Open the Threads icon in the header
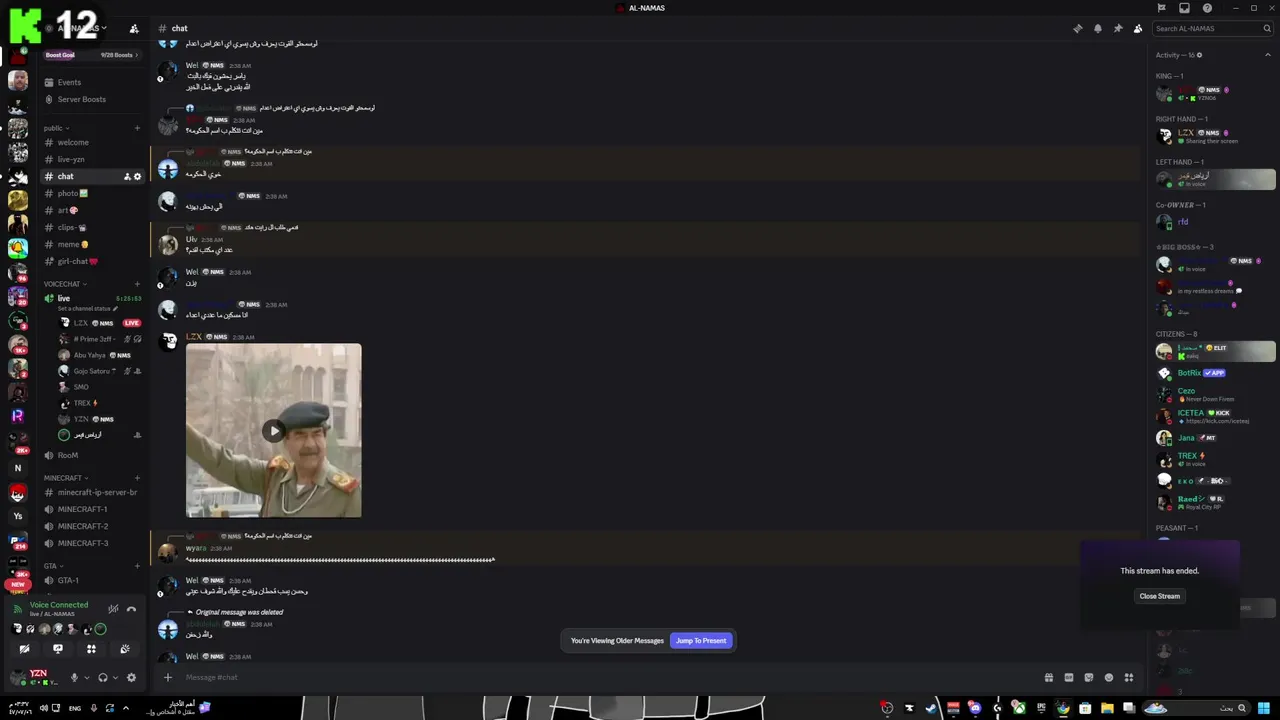The image size is (1280, 720). tap(1077, 28)
